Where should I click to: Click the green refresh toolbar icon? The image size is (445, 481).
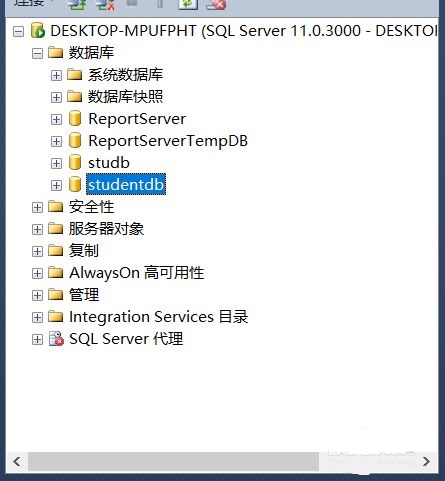click(188, 4)
